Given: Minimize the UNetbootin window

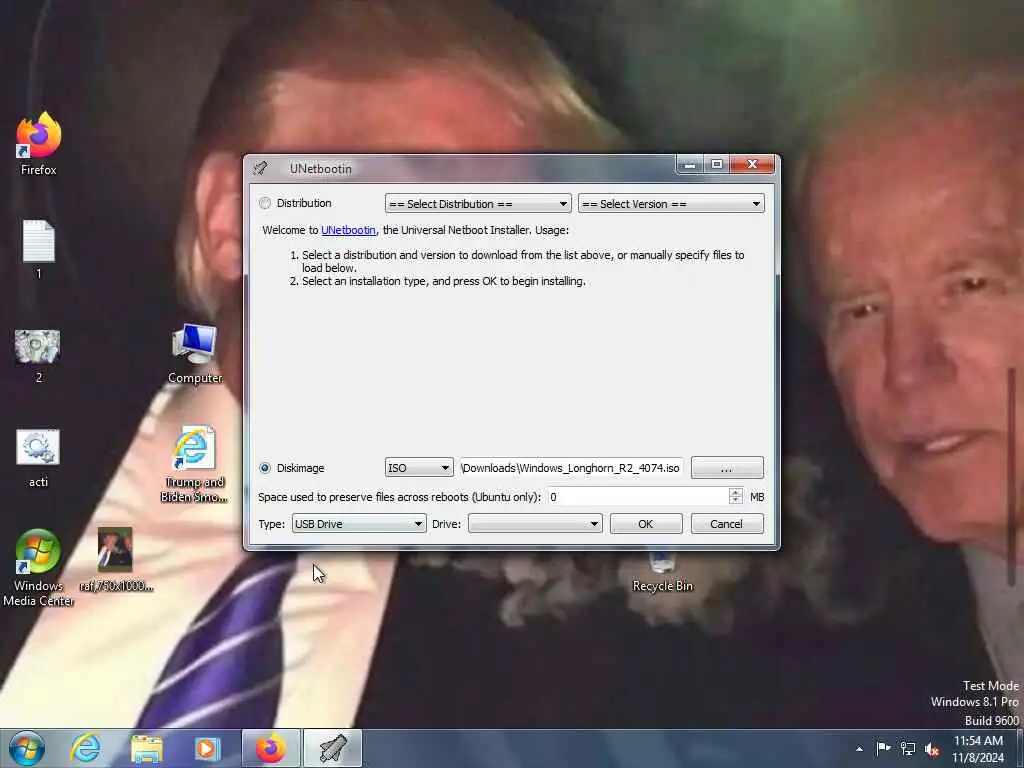Looking at the screenshot, I should 690,165.
